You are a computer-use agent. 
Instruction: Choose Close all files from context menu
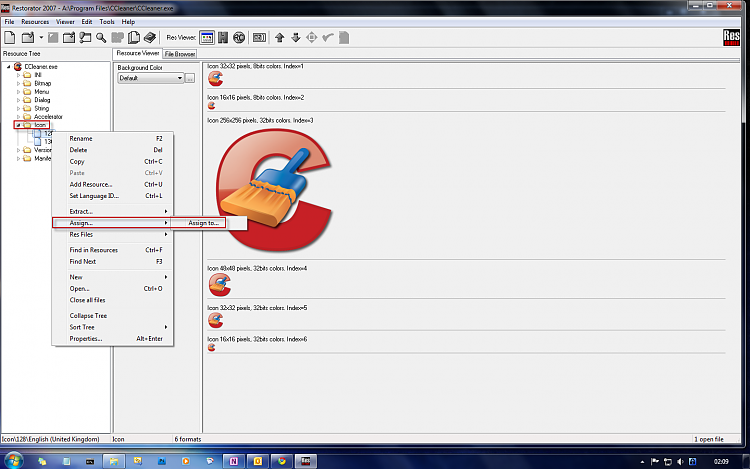click(112, 300)
